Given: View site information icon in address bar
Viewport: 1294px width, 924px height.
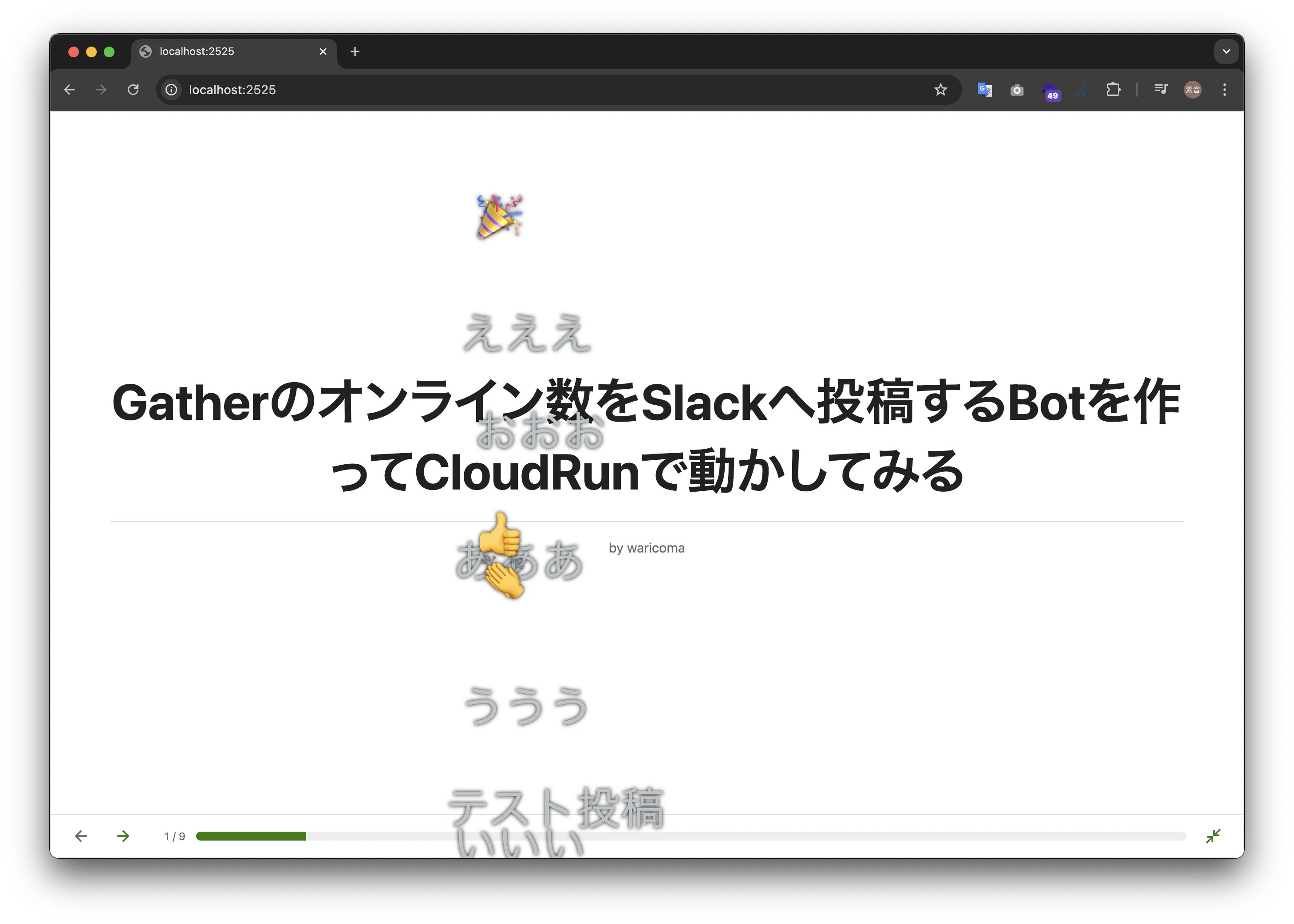Looking at the screenshot, I should pos(171,89).
